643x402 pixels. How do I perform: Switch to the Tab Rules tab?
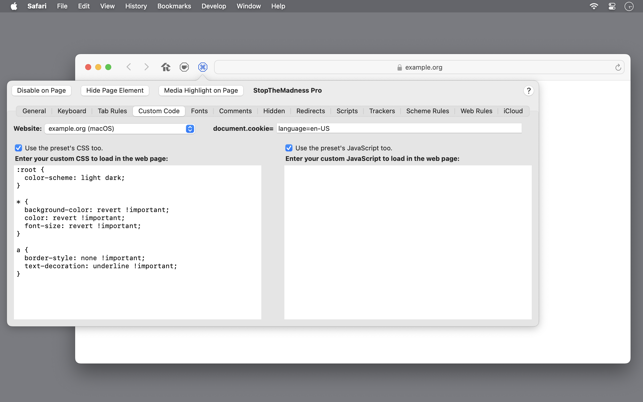tap(112, 111)
